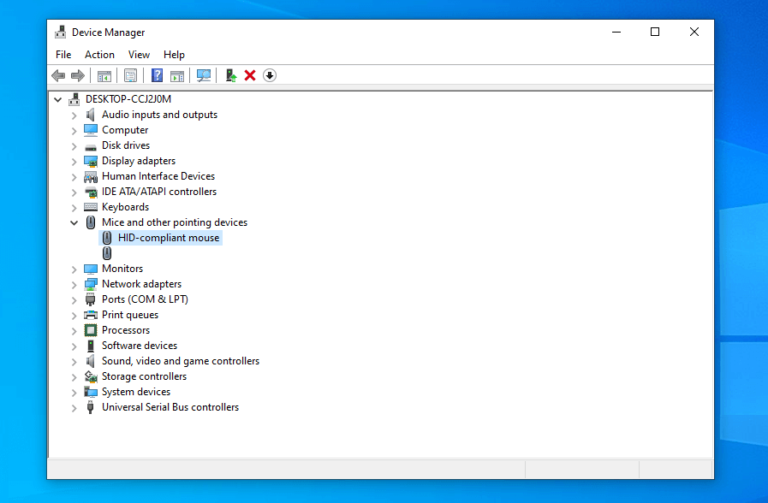This screenshot has height=503, width=768.
Task: Expand the Software devices category
Action: (x=74, y=346)
